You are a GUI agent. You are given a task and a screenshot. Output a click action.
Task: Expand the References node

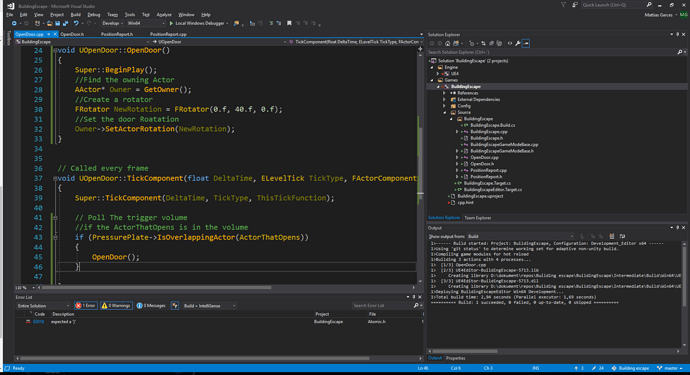point(444,93)
